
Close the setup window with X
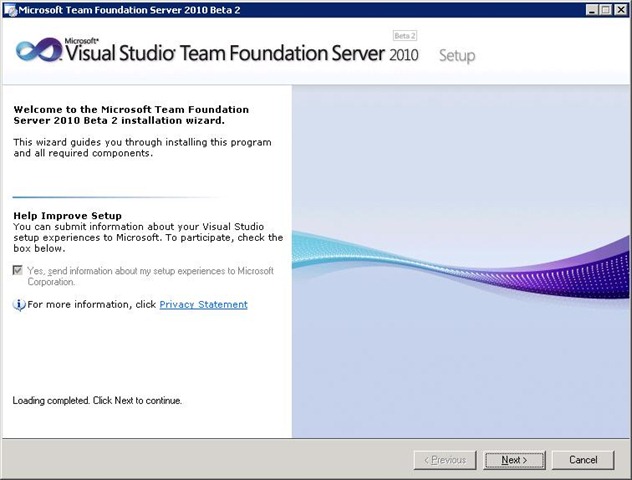621,10
